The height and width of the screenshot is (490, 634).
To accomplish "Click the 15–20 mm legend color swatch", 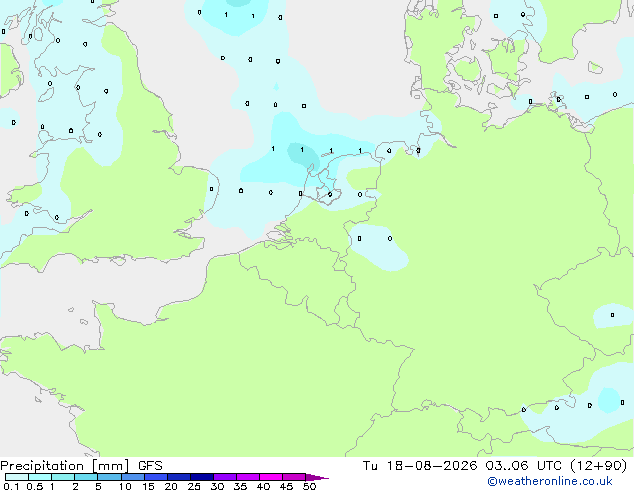I will [156, 477].
